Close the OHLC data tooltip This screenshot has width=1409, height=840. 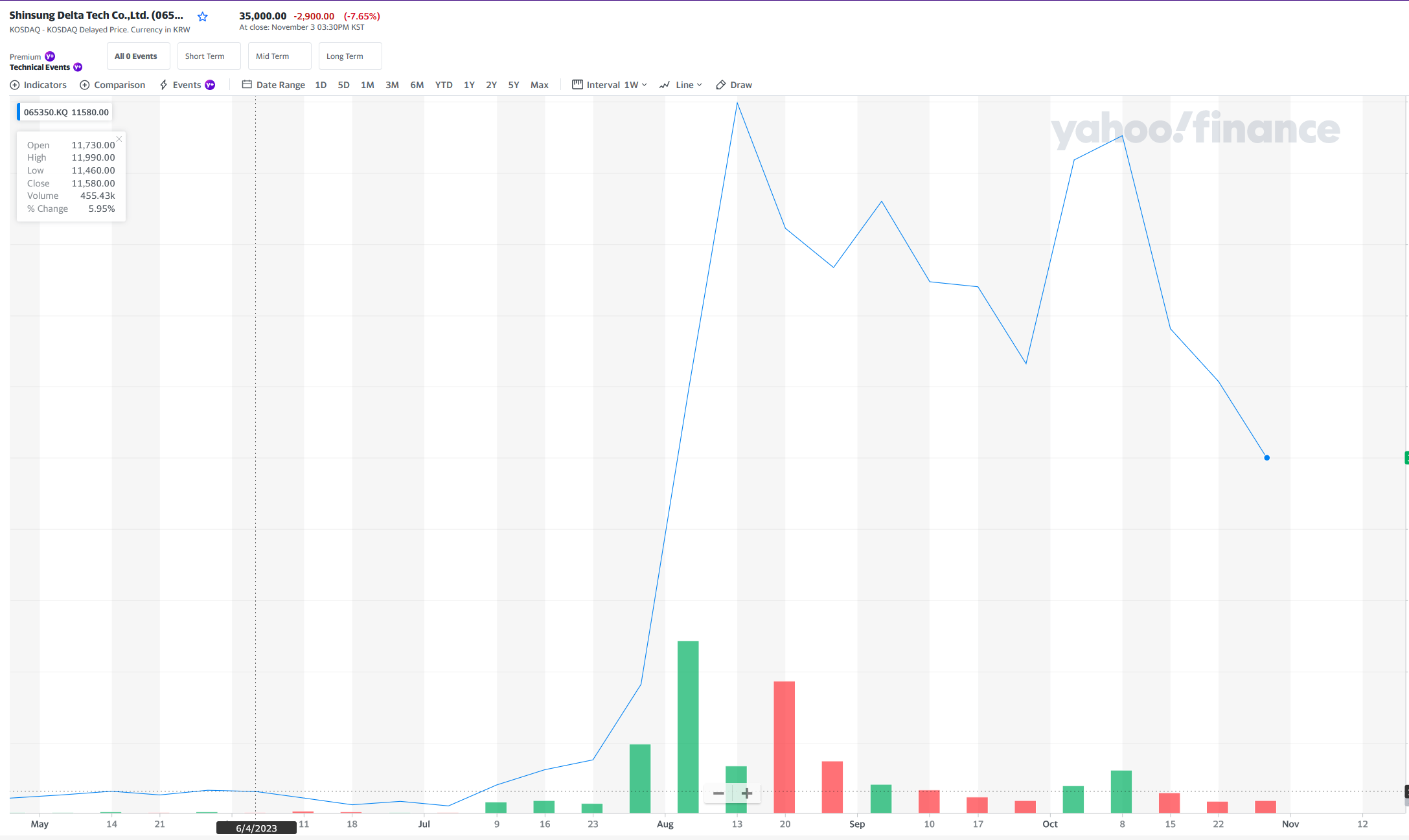pyautogui.click(x=119, y=139)
